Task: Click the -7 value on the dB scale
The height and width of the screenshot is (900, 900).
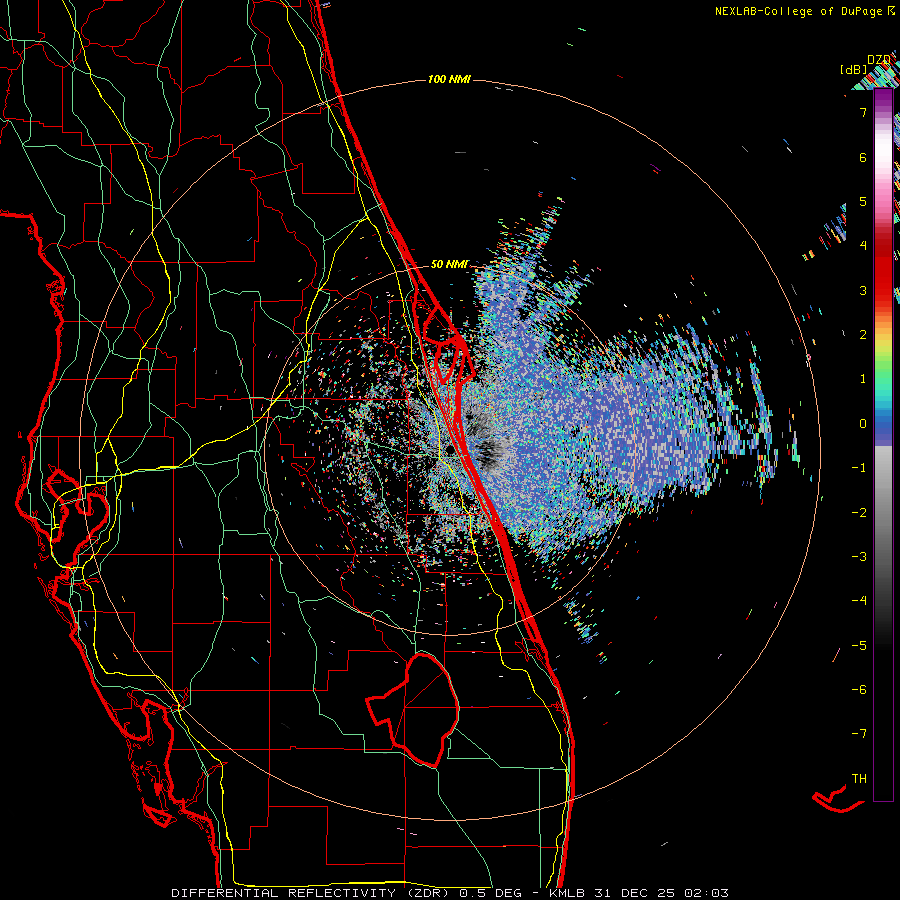Action: pyautogui.click(x=859, y=734)
